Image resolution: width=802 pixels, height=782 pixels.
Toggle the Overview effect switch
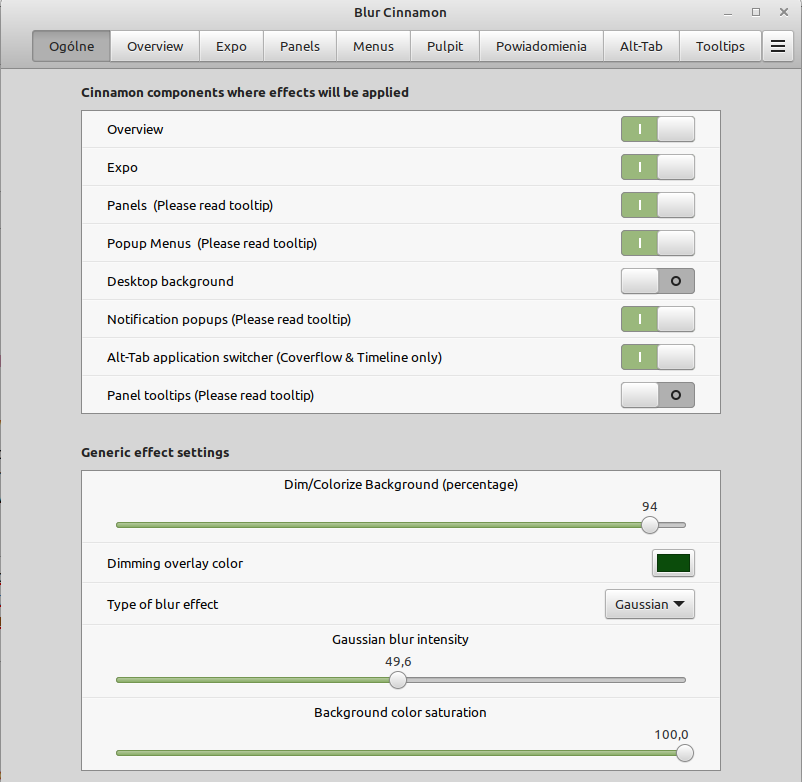[658, 129]
